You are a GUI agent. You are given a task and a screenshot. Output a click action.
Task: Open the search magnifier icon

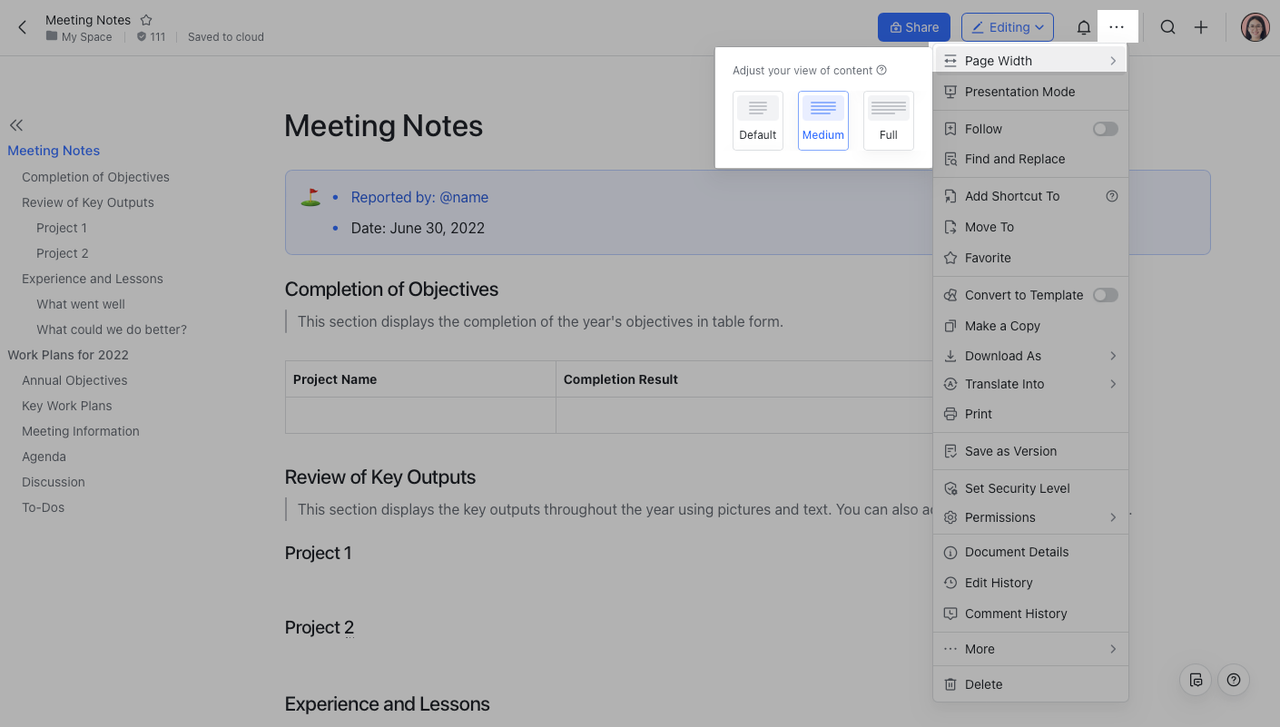click(x=1167, y=28)
